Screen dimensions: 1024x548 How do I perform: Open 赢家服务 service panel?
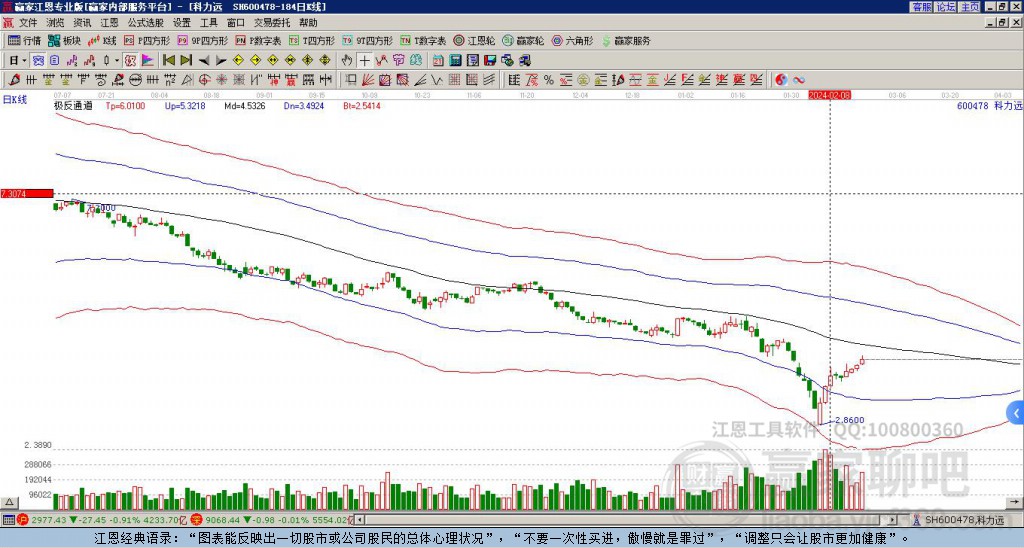pos(625,40)
